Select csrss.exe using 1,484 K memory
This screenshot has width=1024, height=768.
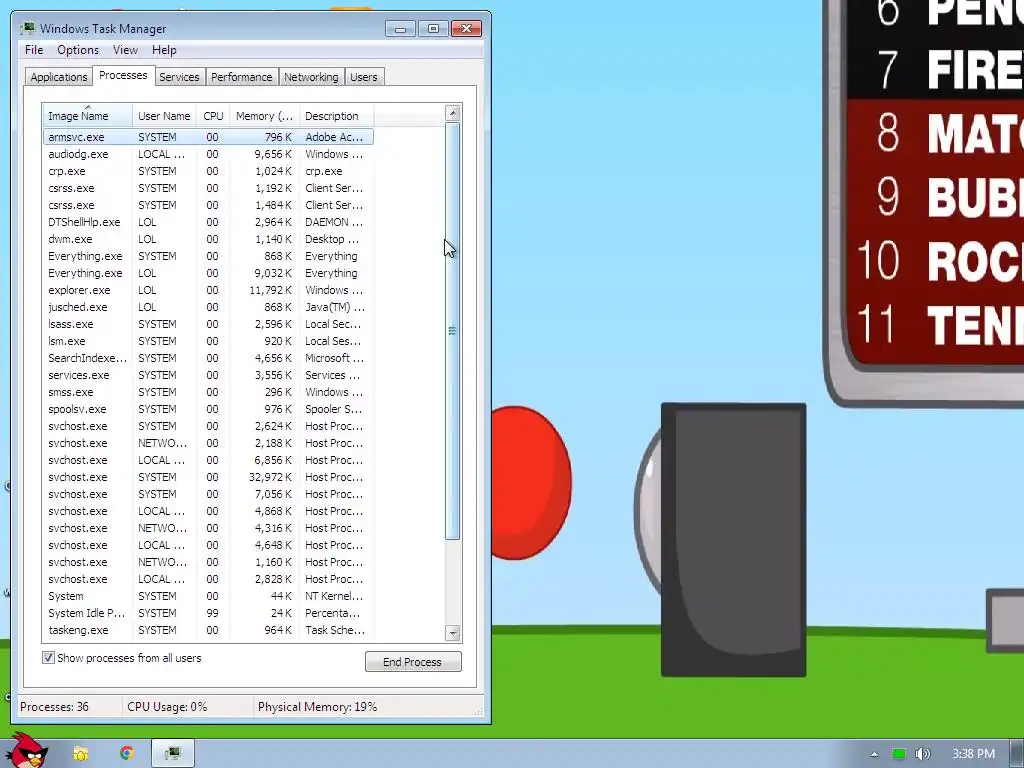point(208,205)
